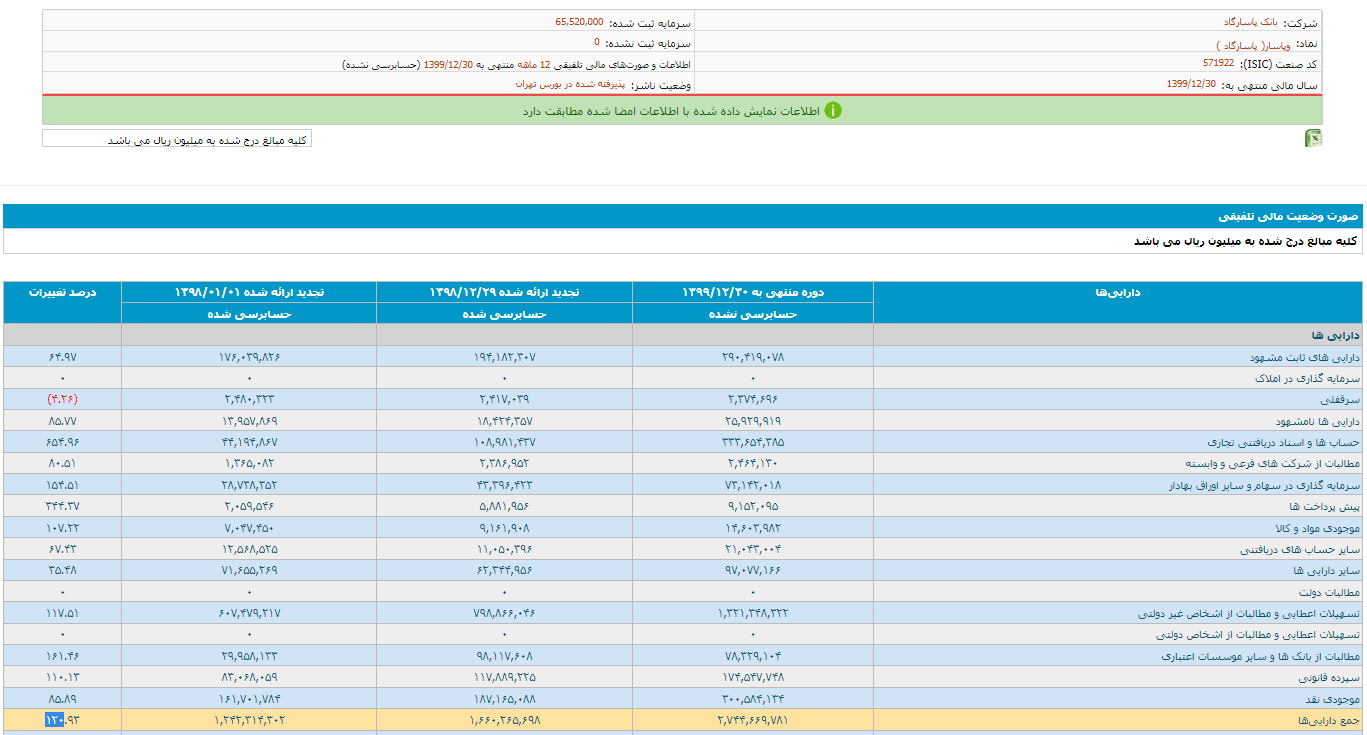1367x735 pixels.
Task: Click the red negative percent in the سرقفلی row
Action: point(62,399)
